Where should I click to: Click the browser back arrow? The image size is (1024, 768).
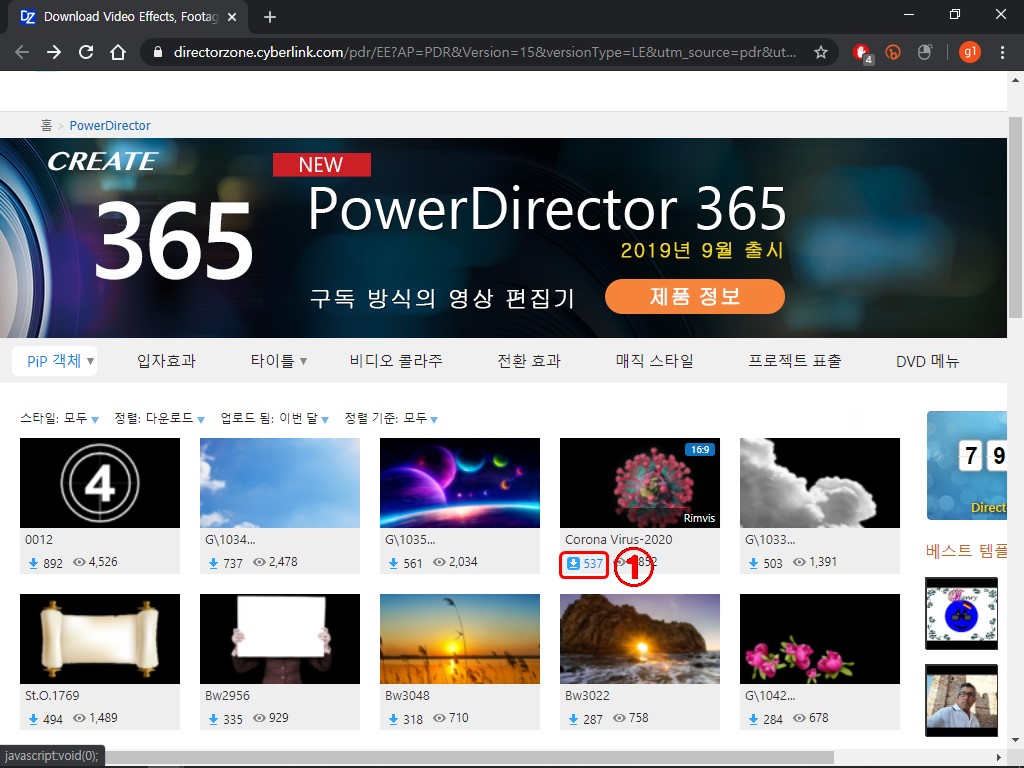point(22,52)
